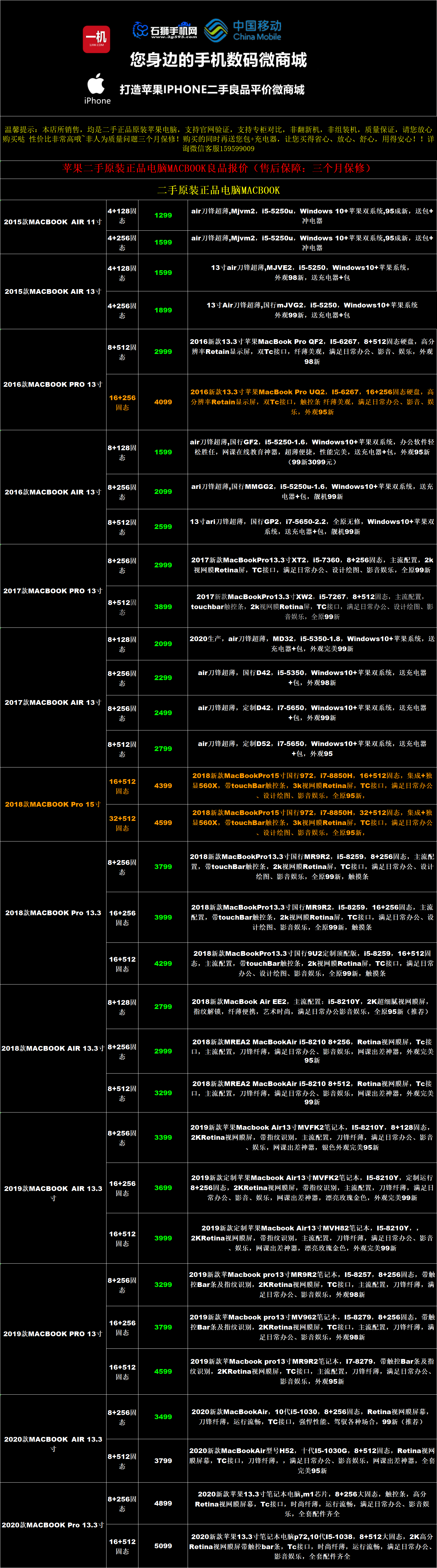The height and width of the screenshot is (1568, 437).
Task: Click the green price 1299
Action: 163,215
